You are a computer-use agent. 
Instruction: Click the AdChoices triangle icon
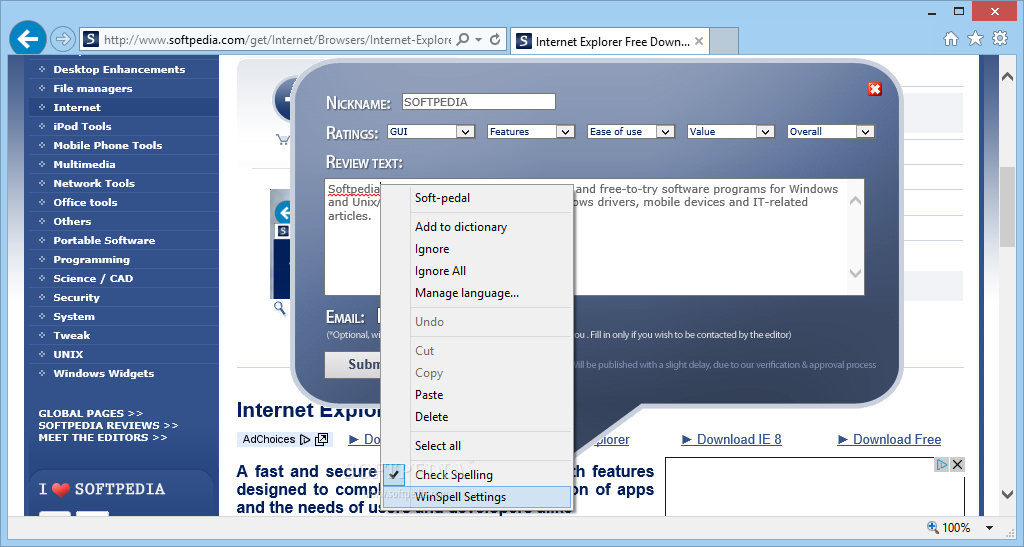(304, 439)
